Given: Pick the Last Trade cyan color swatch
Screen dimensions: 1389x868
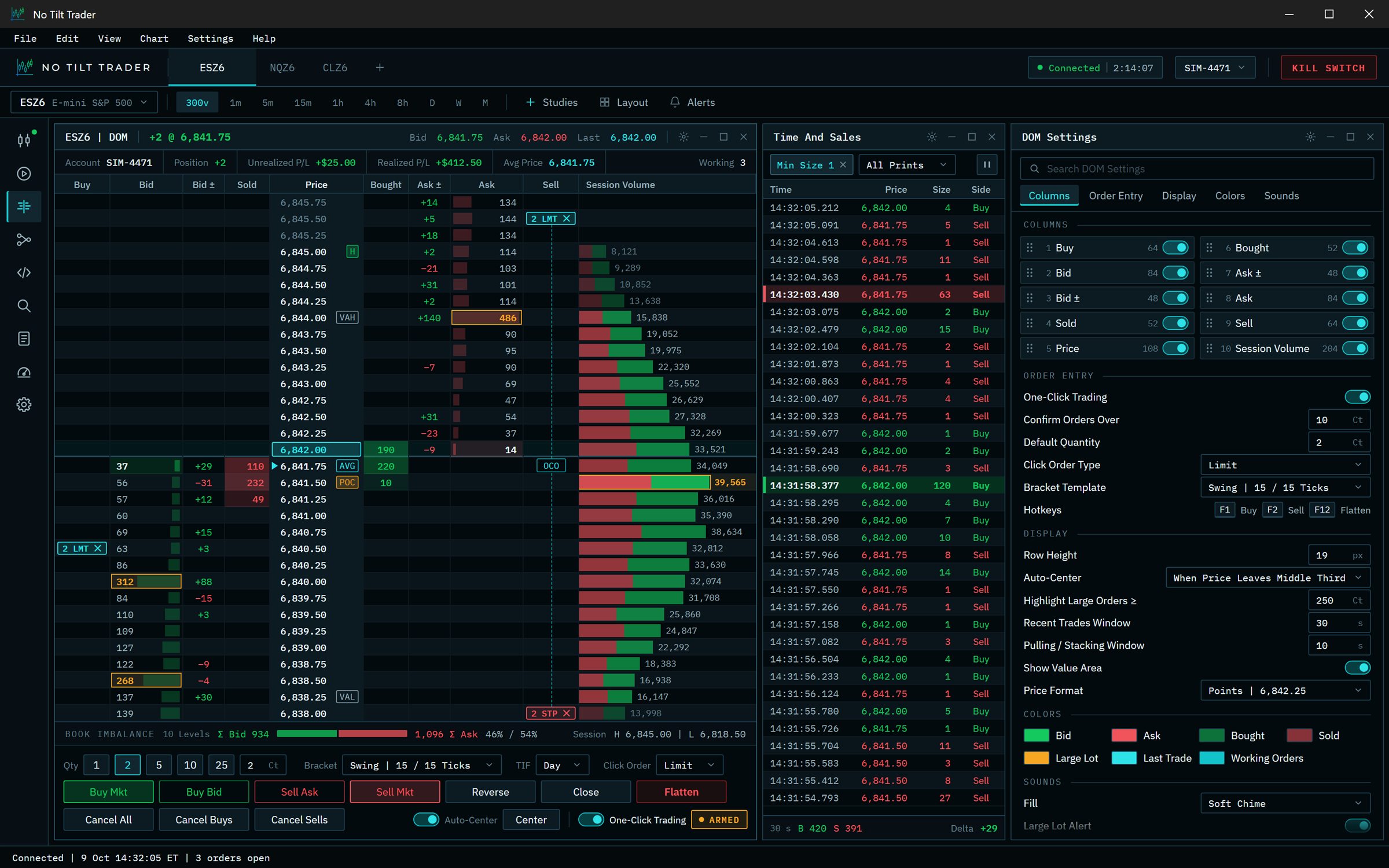Looking at the screenshot, I should tap(1124, 758).
